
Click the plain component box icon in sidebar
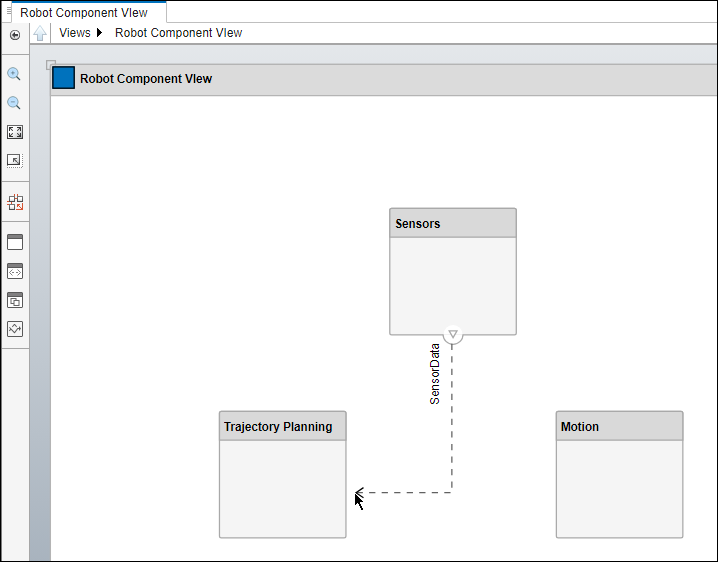pos(15,242)
